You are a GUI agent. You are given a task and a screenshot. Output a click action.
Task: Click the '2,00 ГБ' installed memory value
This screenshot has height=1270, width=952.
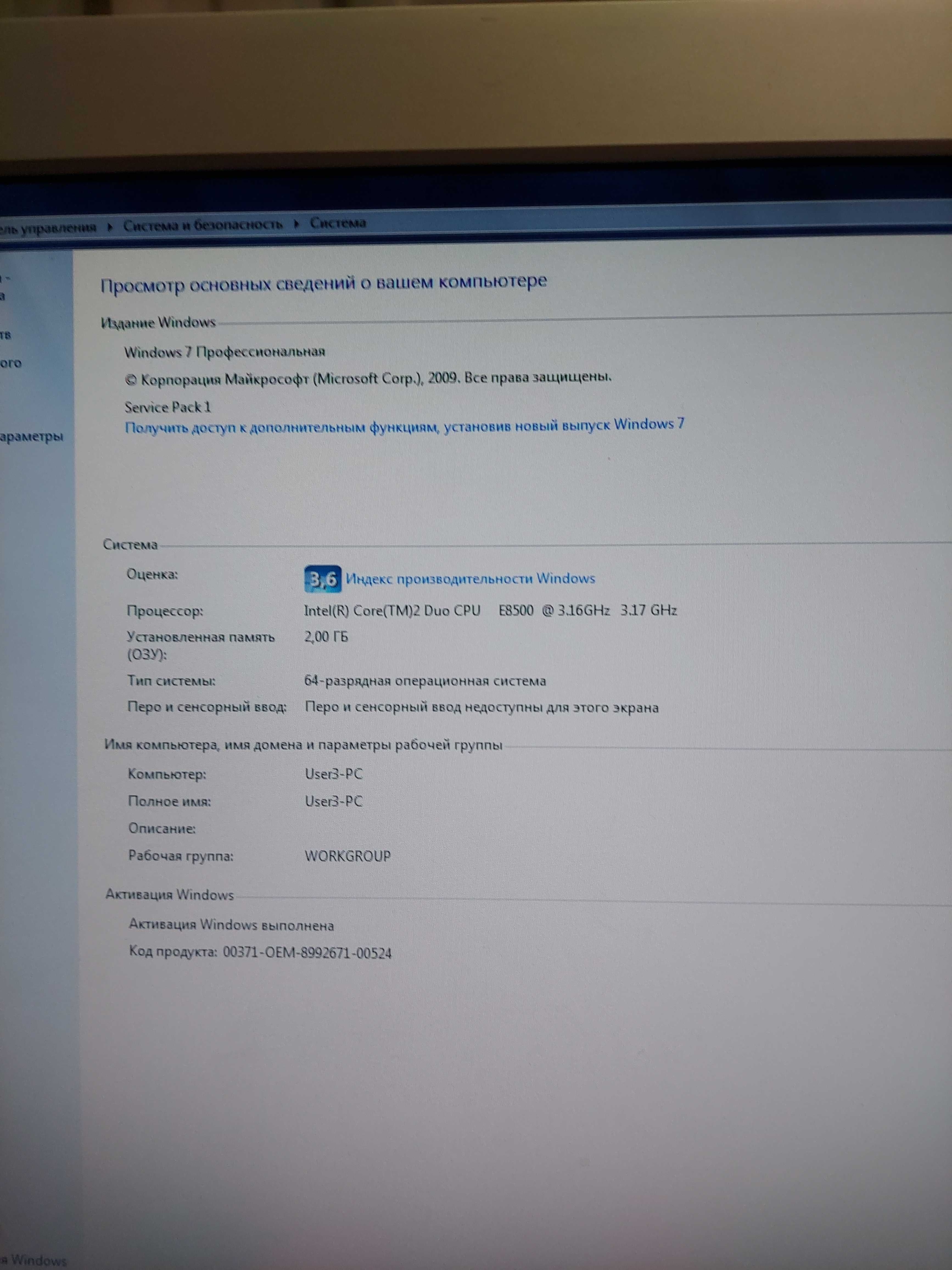click(x=326, y=637)
